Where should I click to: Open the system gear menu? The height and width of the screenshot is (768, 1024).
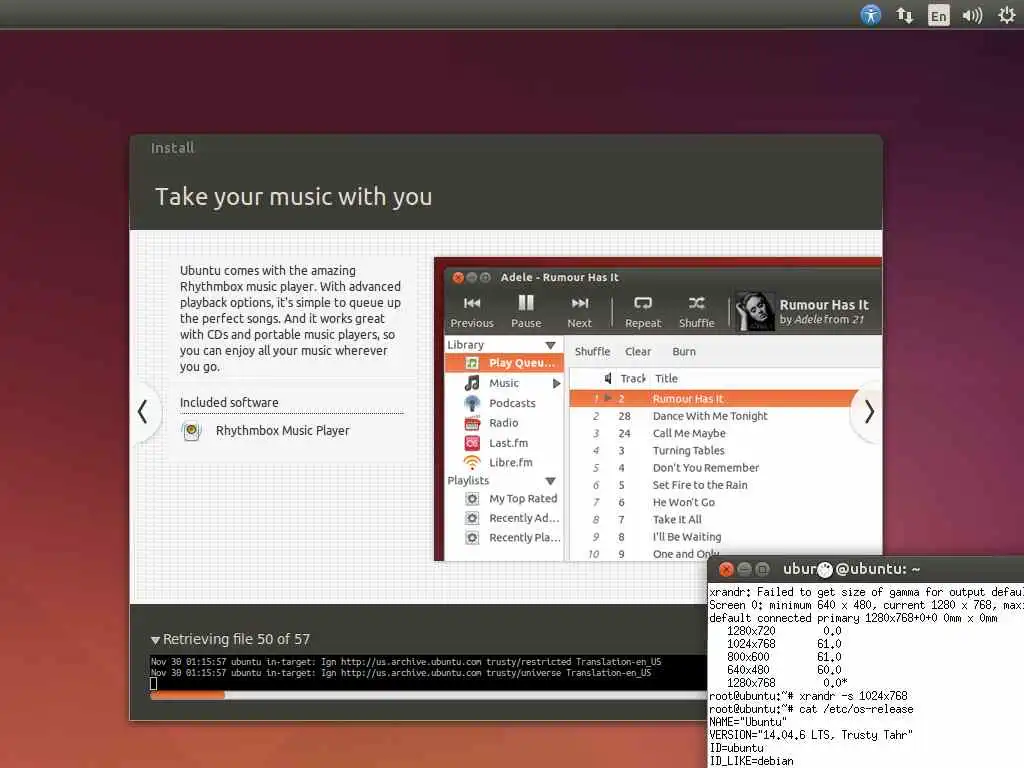1006,15
